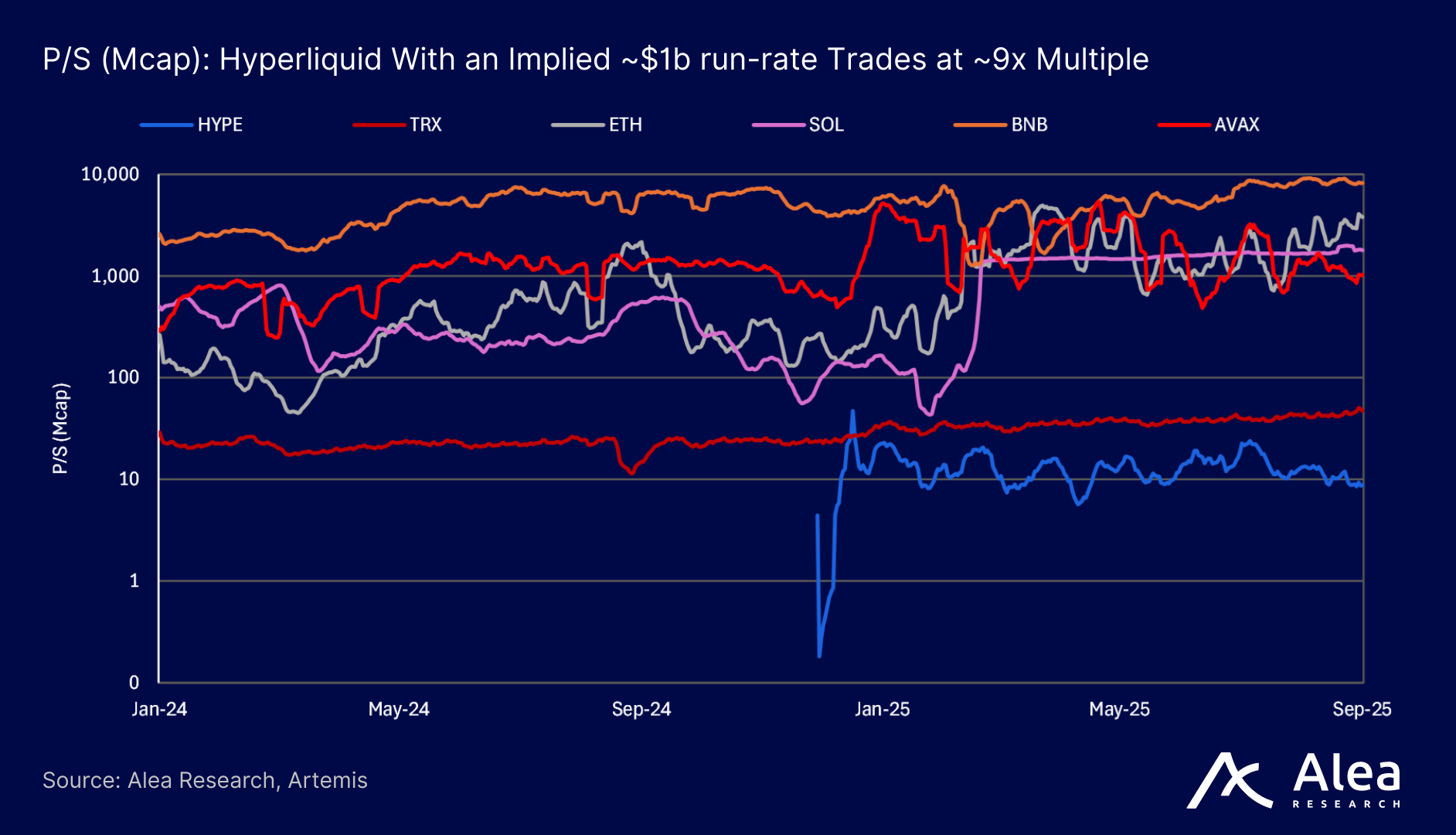Click the TRX legend label
Image resolution: width=1456 pixels, height=835 pixels.
426,124
